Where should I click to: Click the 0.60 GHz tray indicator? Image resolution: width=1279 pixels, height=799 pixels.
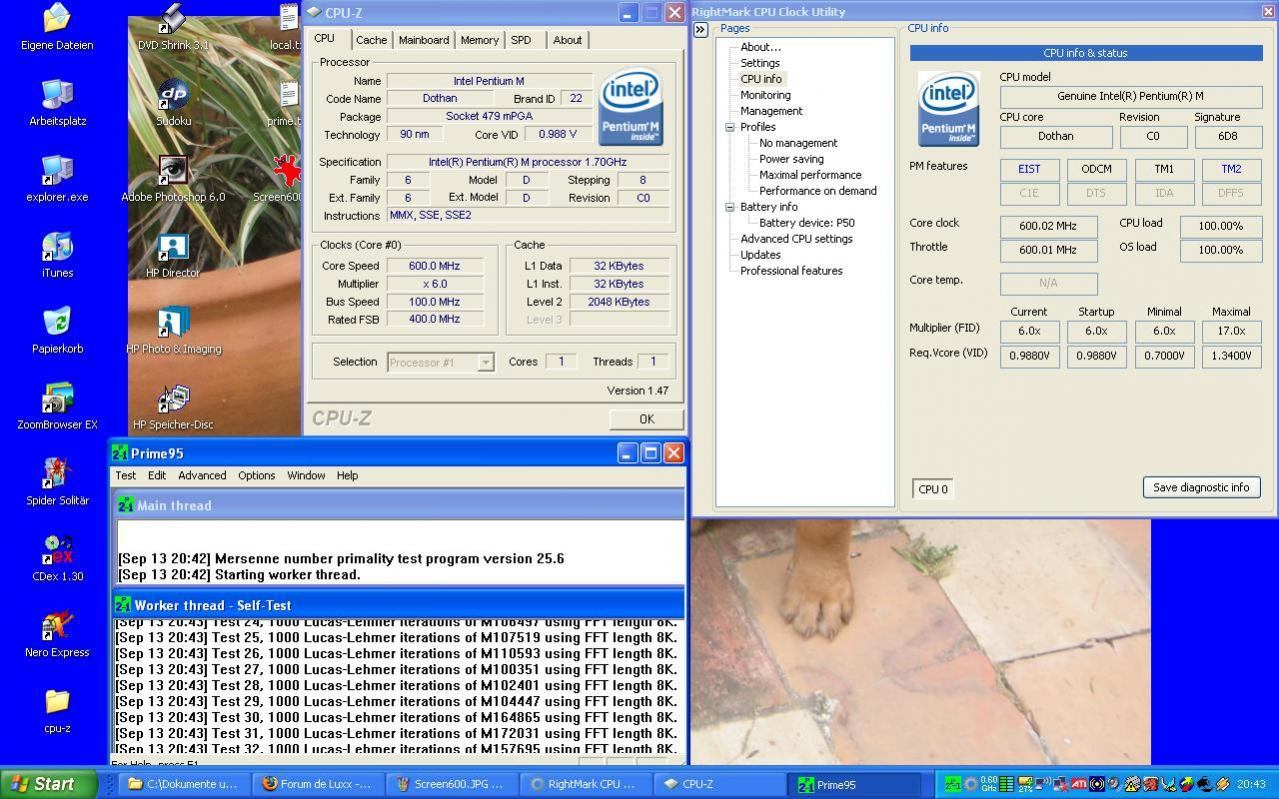[988, 784]
